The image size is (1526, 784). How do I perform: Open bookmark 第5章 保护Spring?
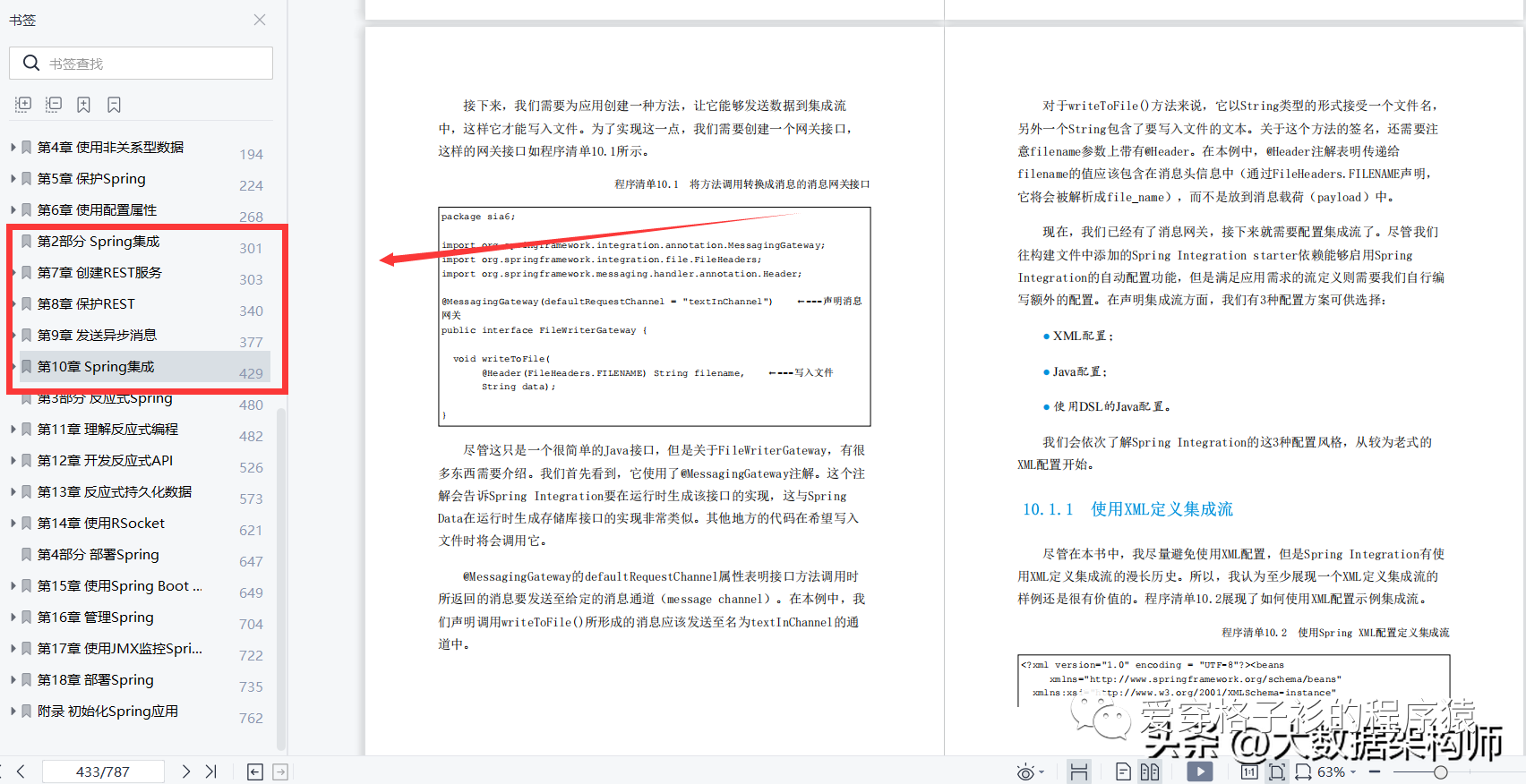[x=91, y=178]
